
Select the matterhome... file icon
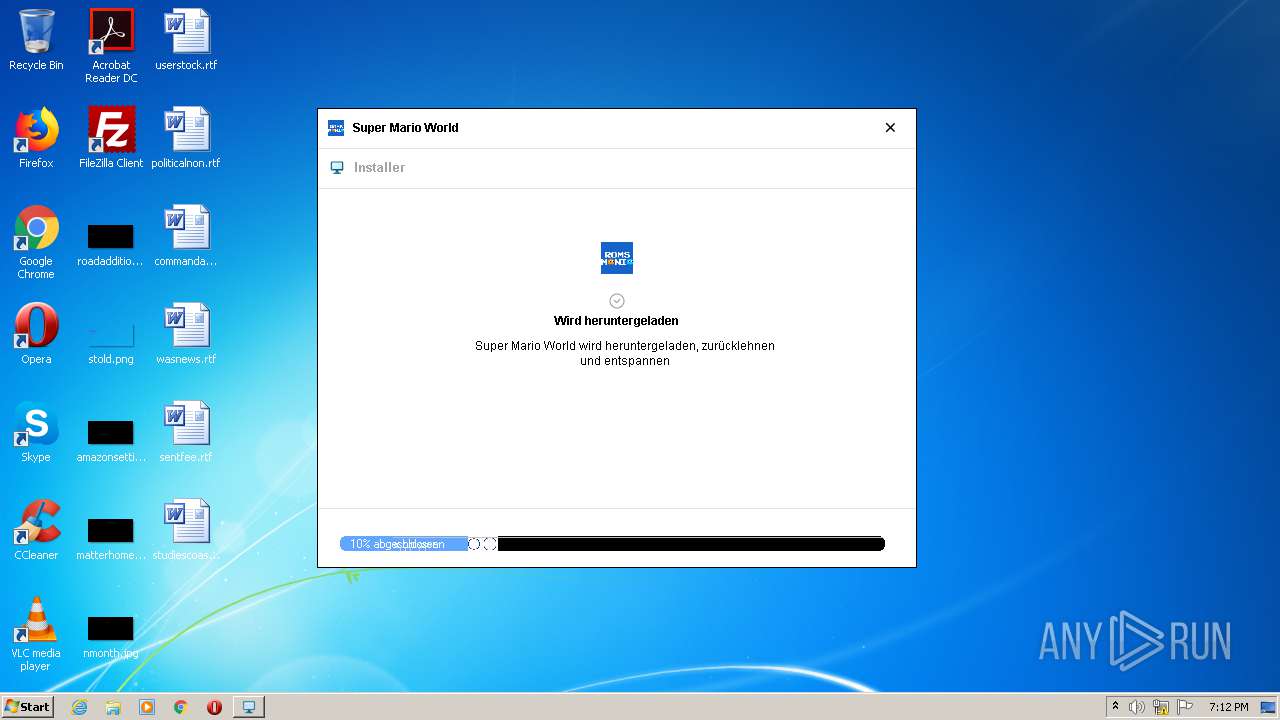pos(111,540)
